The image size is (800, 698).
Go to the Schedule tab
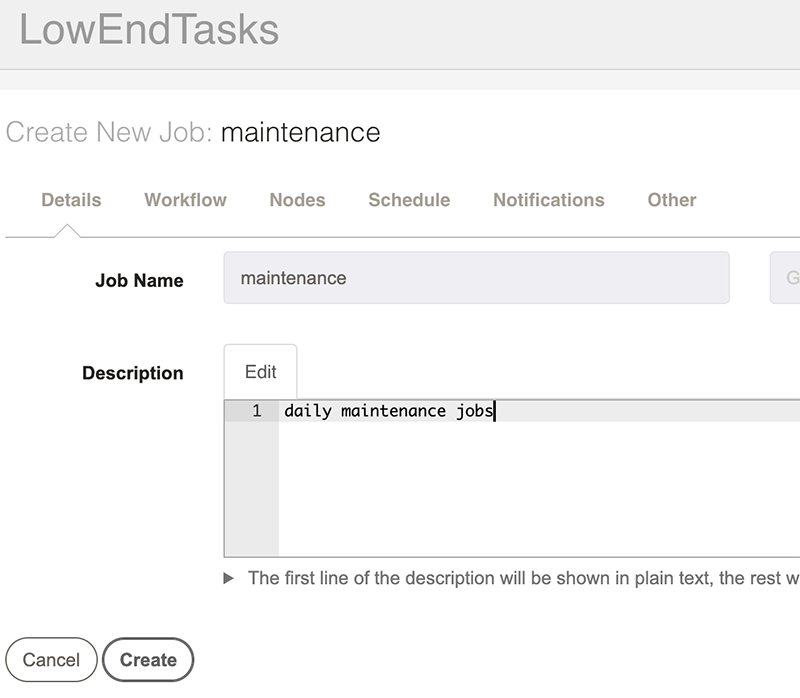pos(409,200)
